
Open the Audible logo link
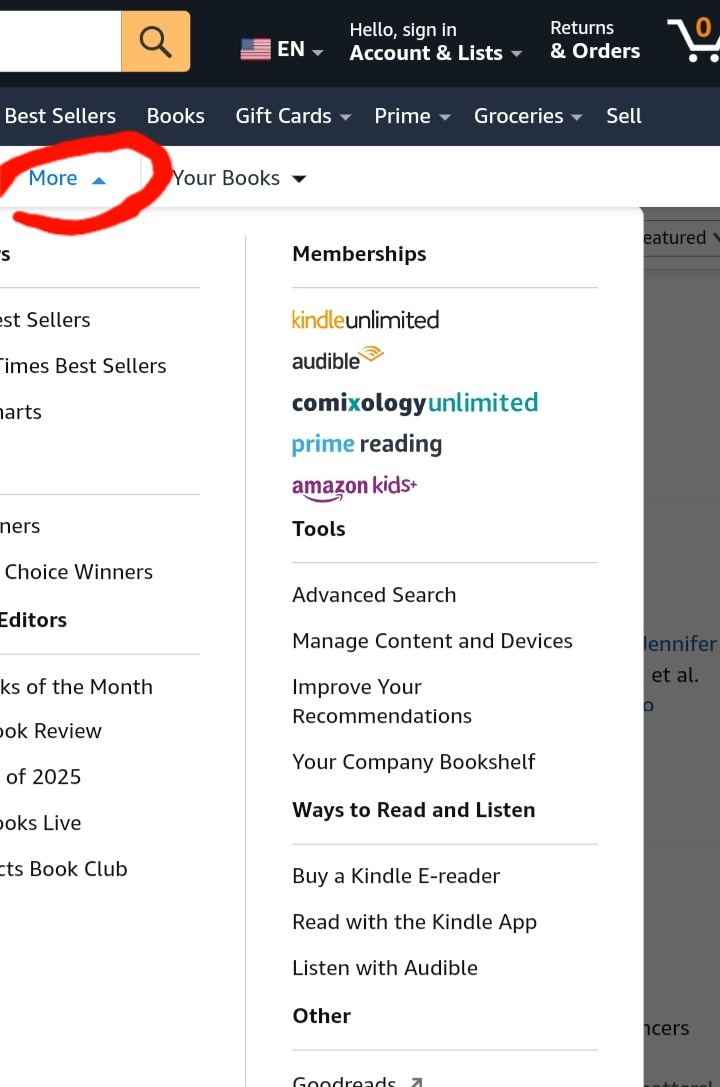337,359
